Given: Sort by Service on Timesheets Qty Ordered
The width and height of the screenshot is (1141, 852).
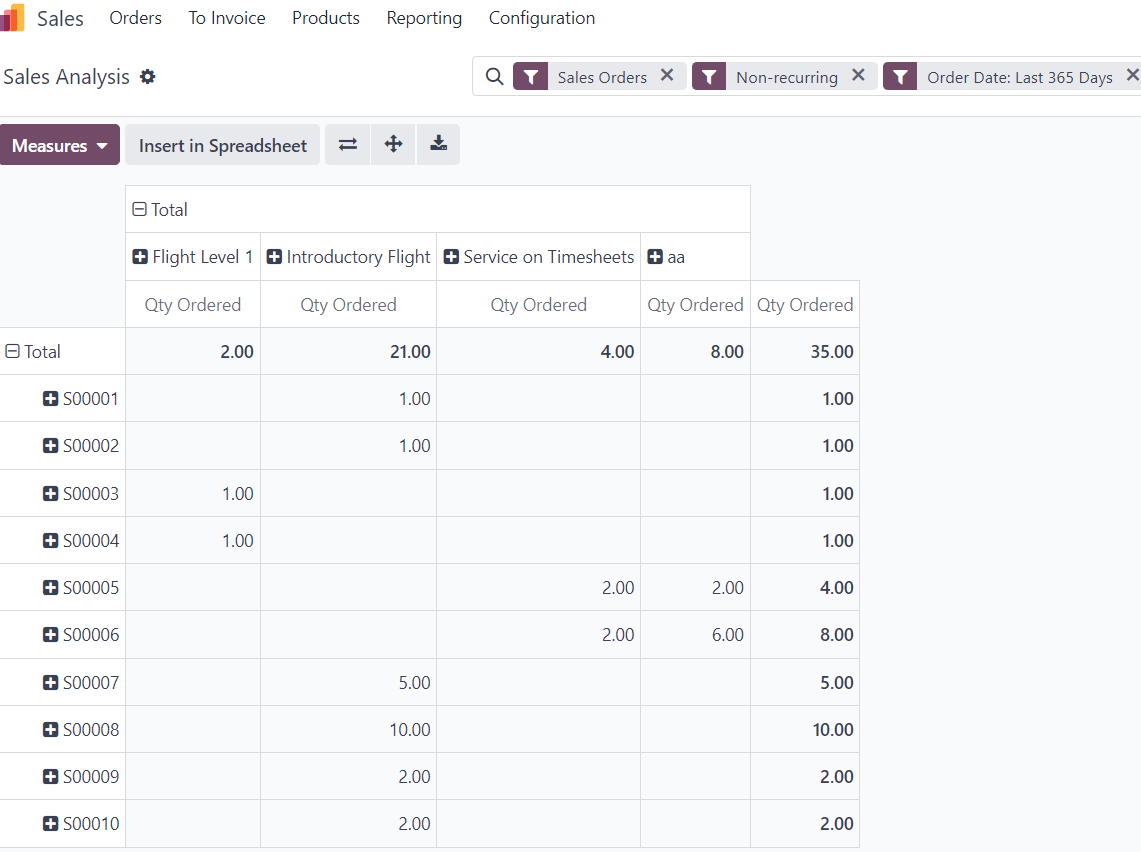Looking at the screenshot, I should (538, 304).
